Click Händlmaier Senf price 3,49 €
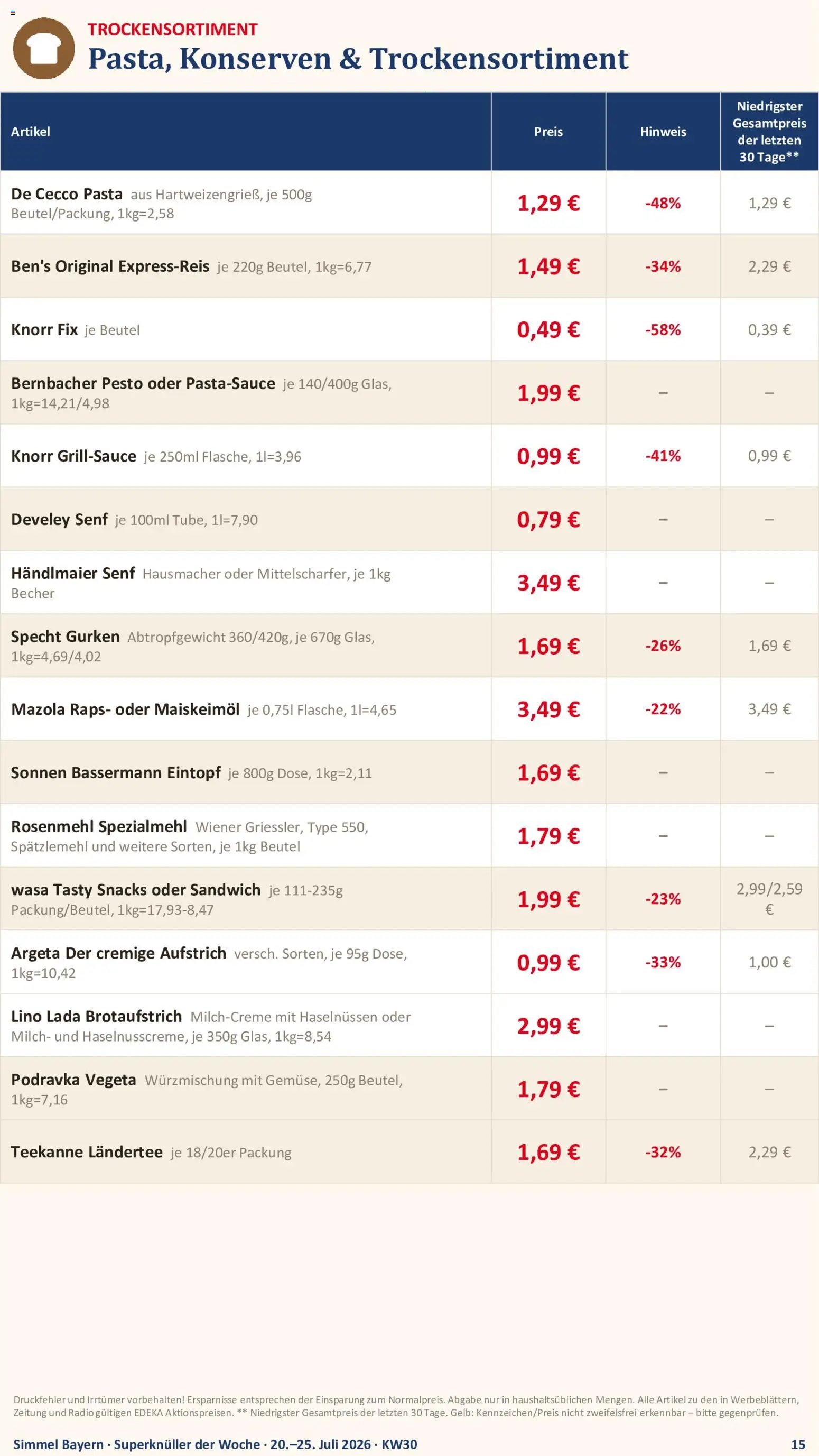This screenshot has height=1456, width=819. tap(548, 583)
